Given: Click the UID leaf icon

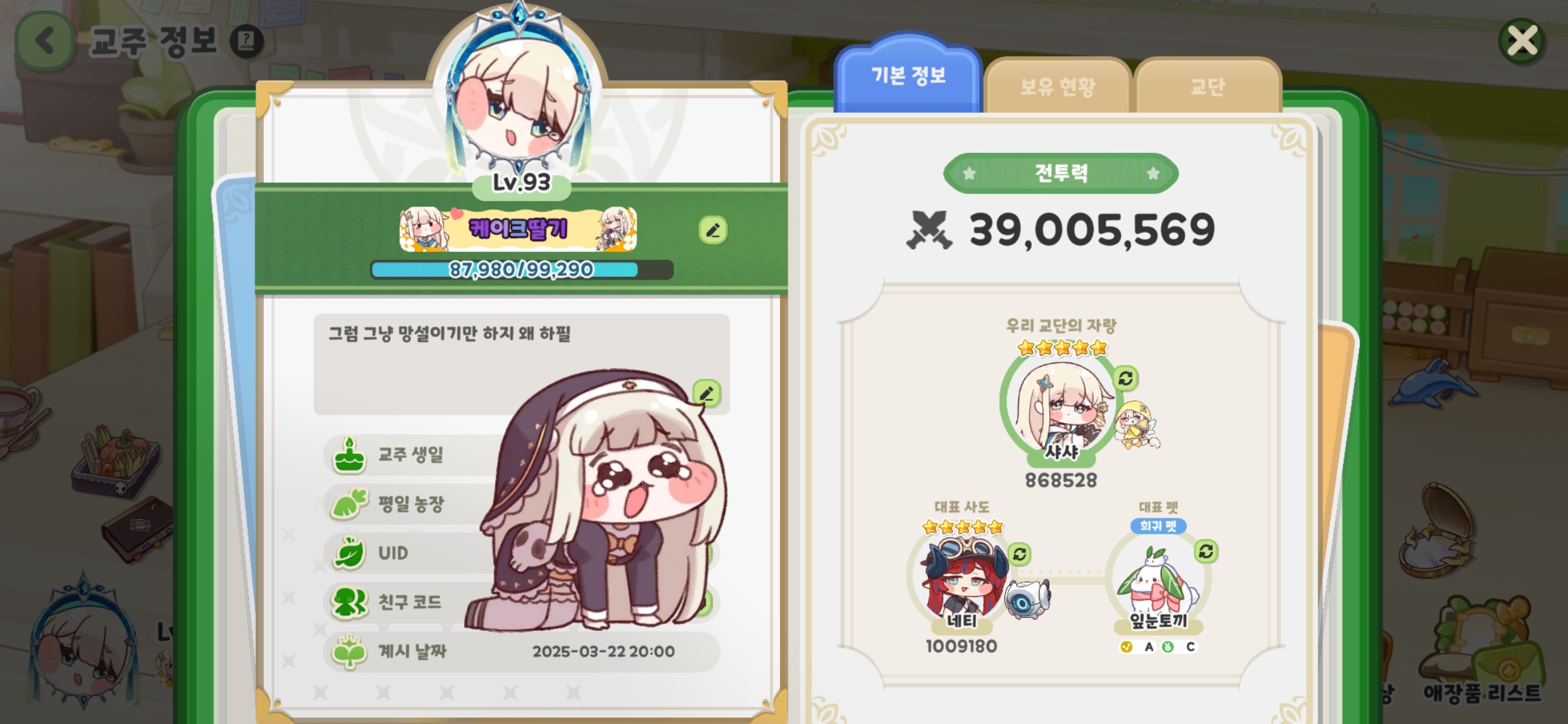Looking at the screenshot, I should (x=349, y=553).
